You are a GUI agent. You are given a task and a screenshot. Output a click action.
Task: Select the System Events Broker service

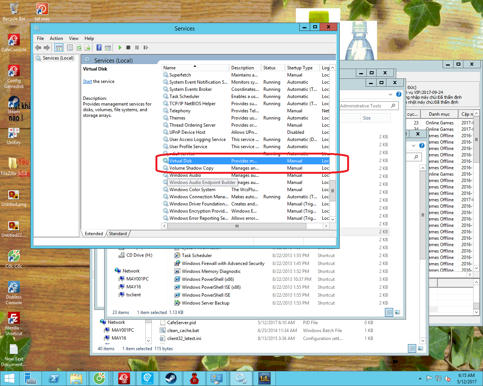pyautogui.click(x=246, y=89)
